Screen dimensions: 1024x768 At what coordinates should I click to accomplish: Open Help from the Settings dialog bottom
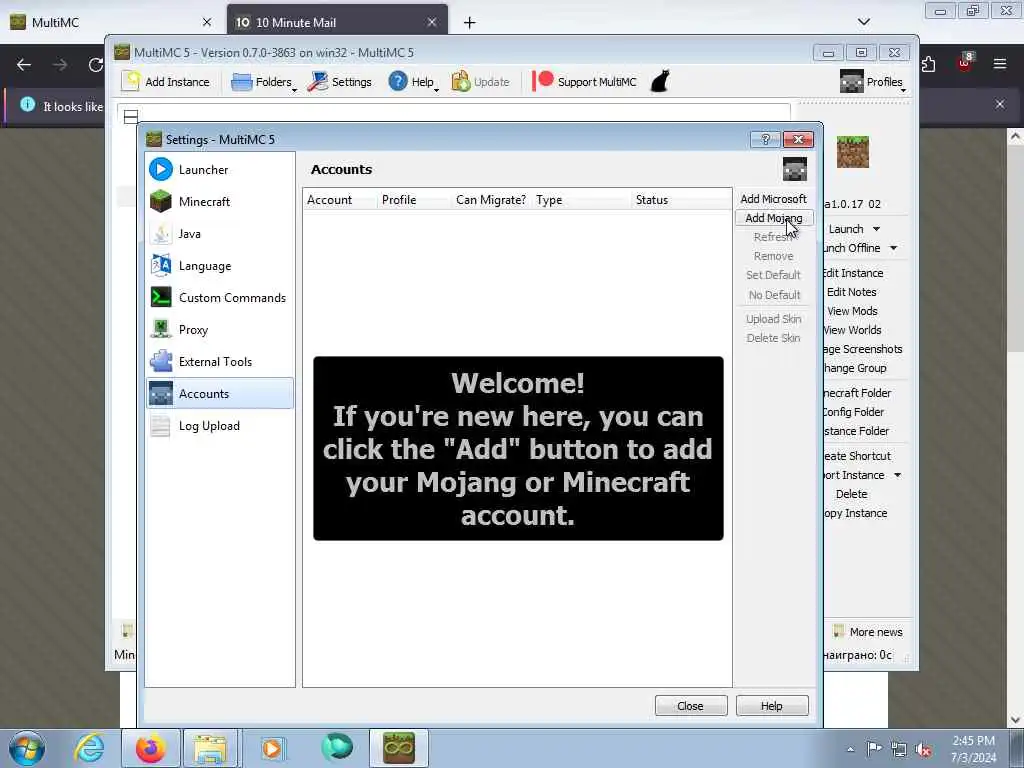coord(772,706)
